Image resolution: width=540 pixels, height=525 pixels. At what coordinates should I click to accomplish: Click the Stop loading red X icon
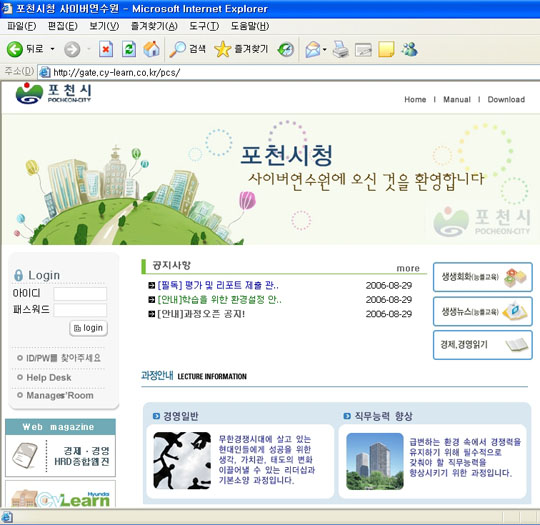point(106,49)
